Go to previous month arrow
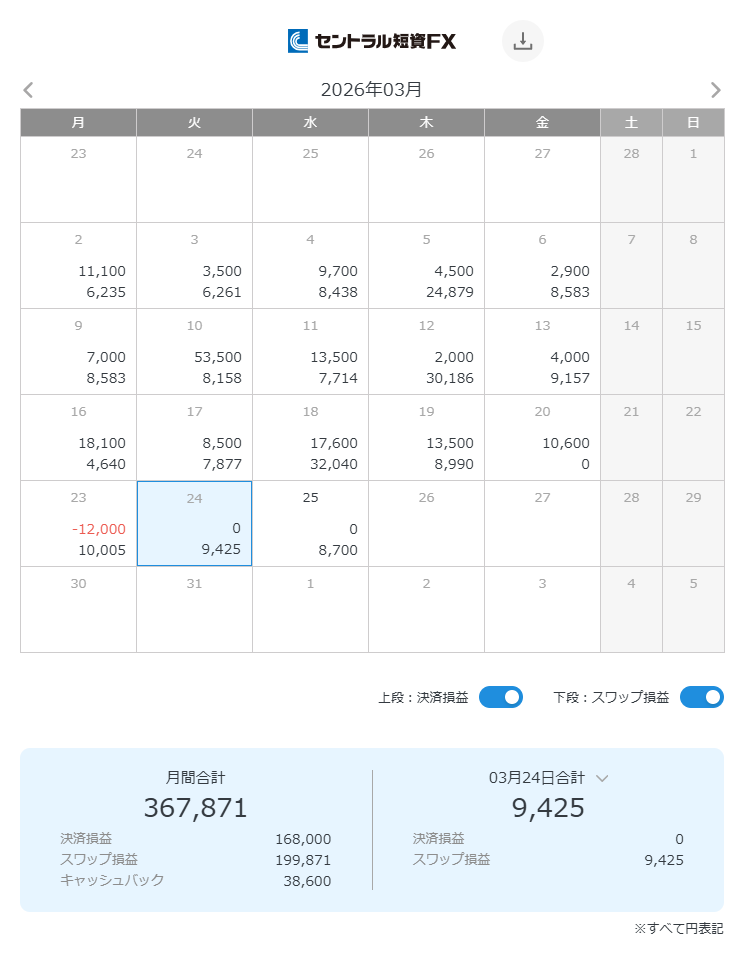Screen dimensions: 744x957 tap(28, 90)
